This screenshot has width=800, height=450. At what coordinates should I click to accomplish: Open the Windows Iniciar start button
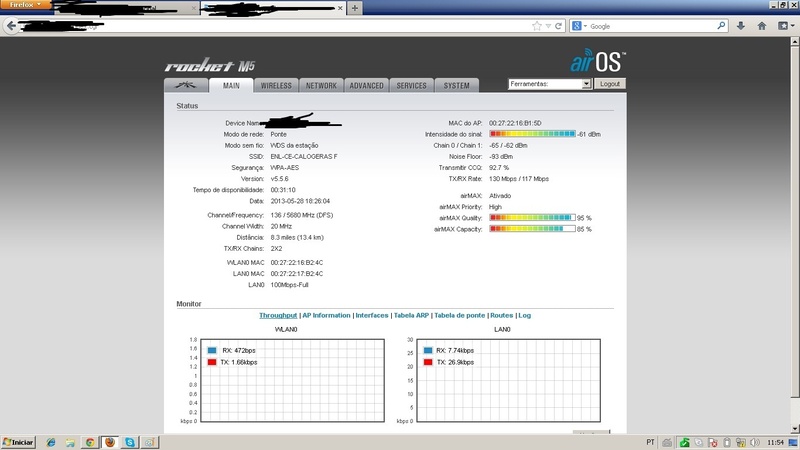tap(18, 442)
